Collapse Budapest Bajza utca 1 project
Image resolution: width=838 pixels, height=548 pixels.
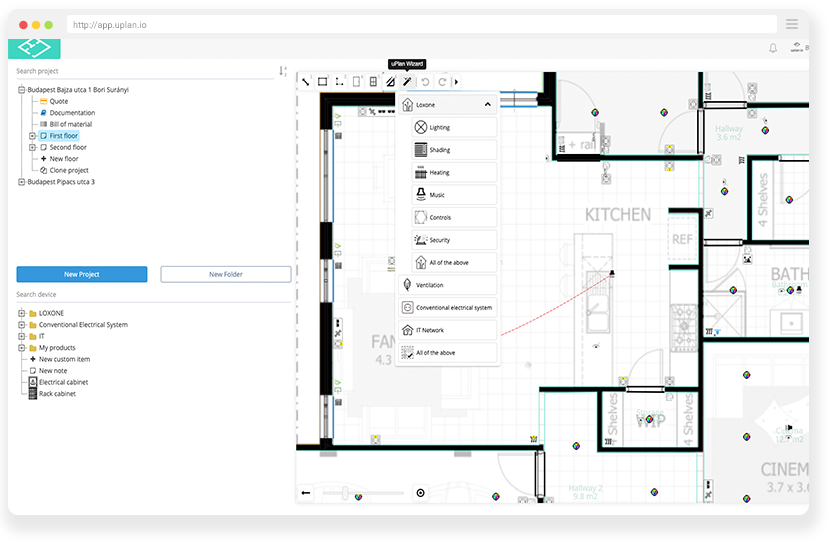pos(21,90)
